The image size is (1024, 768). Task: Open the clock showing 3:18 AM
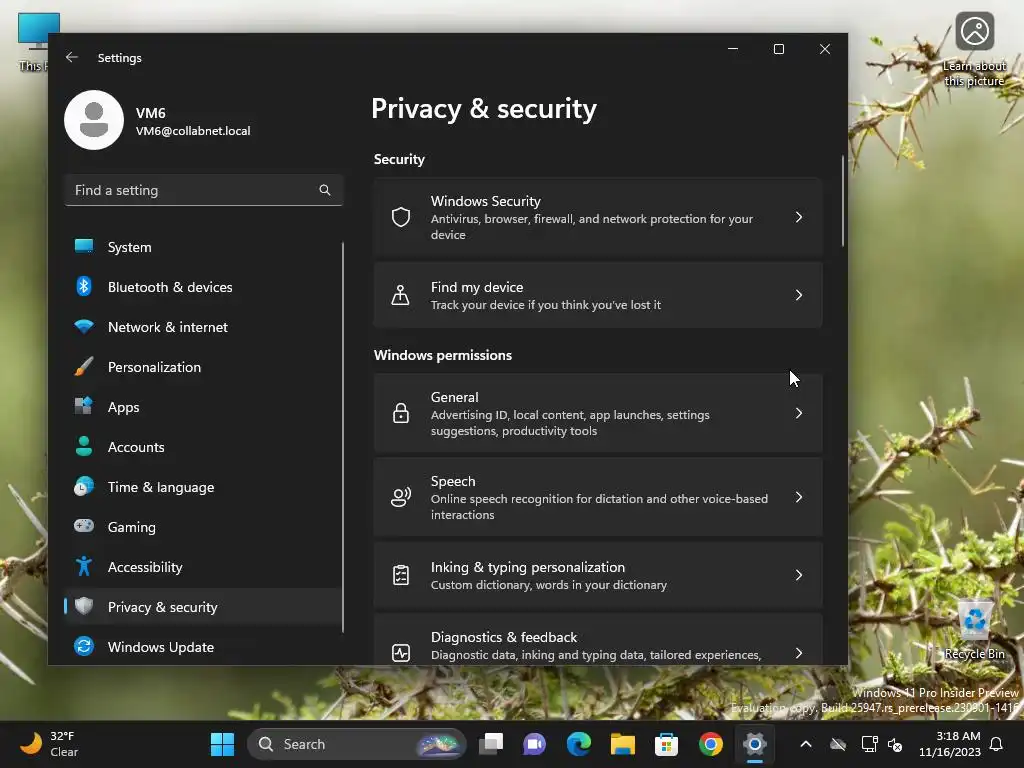tap(950, 744)
